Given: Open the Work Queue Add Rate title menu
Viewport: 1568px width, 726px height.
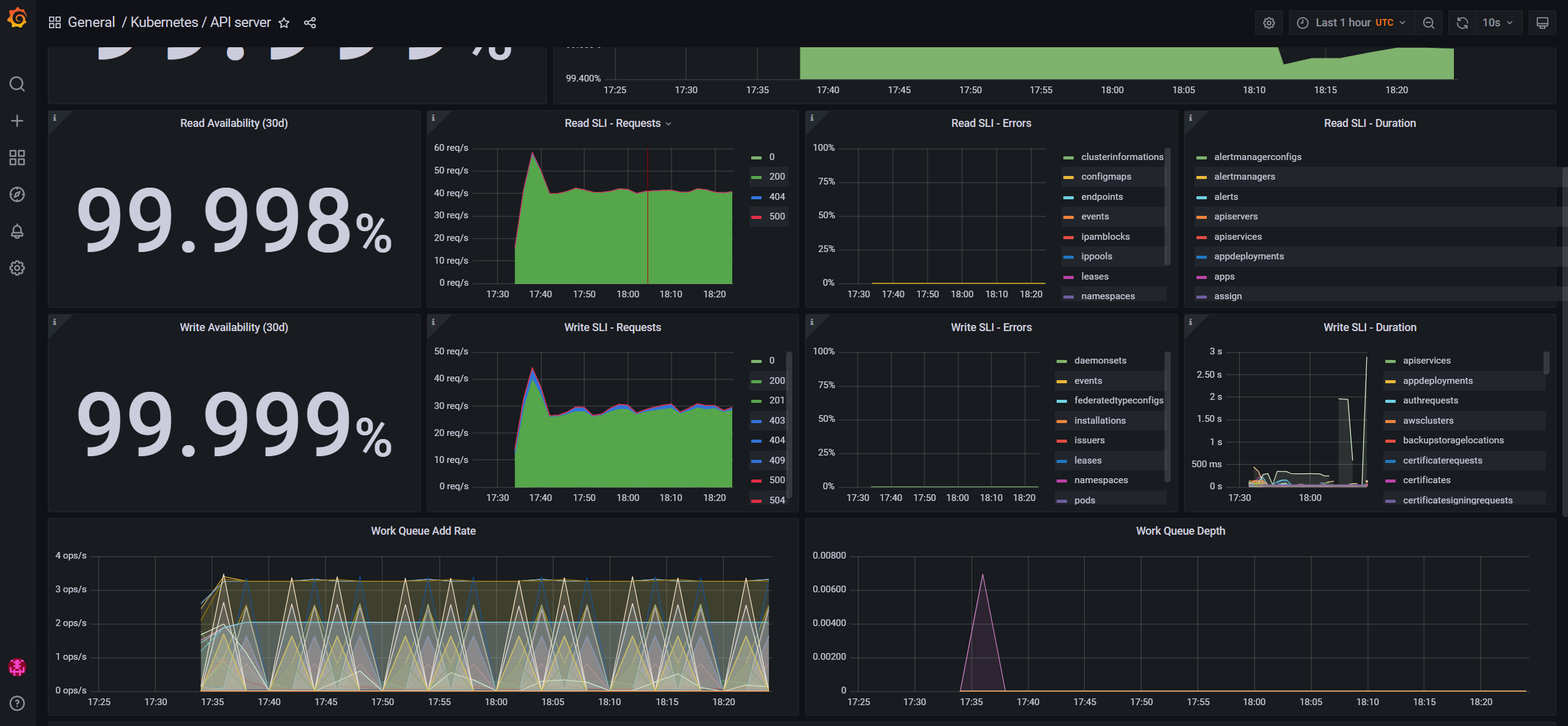Looking at the screenshot, I should pos(423,531).
